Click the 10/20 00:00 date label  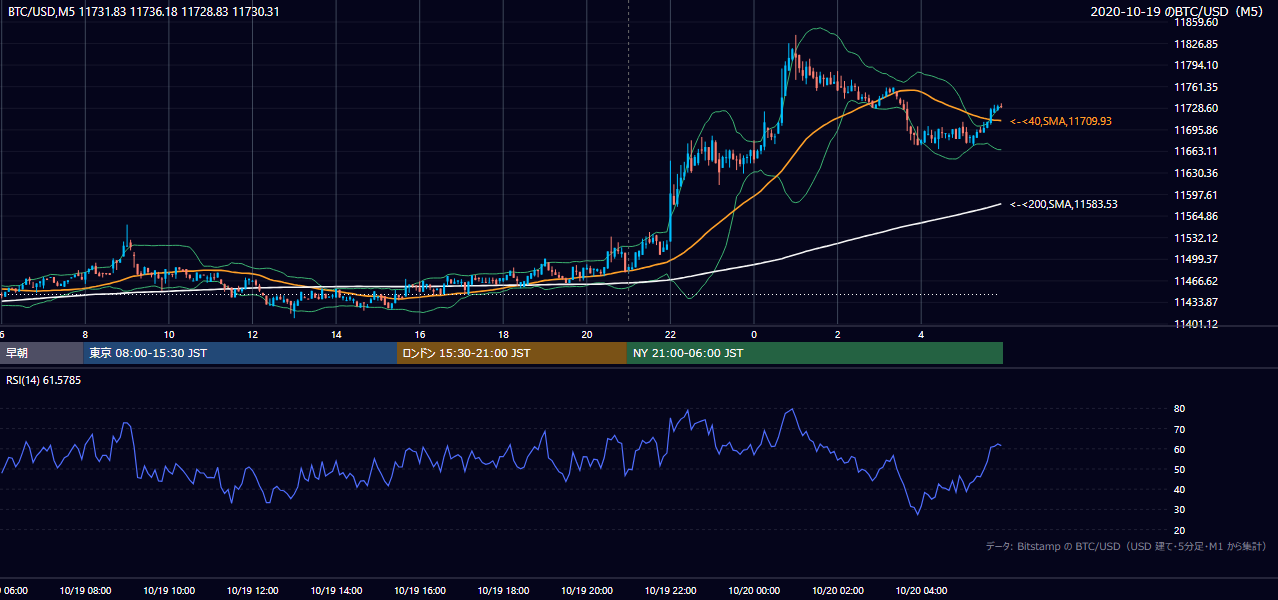tap(755, 591)
